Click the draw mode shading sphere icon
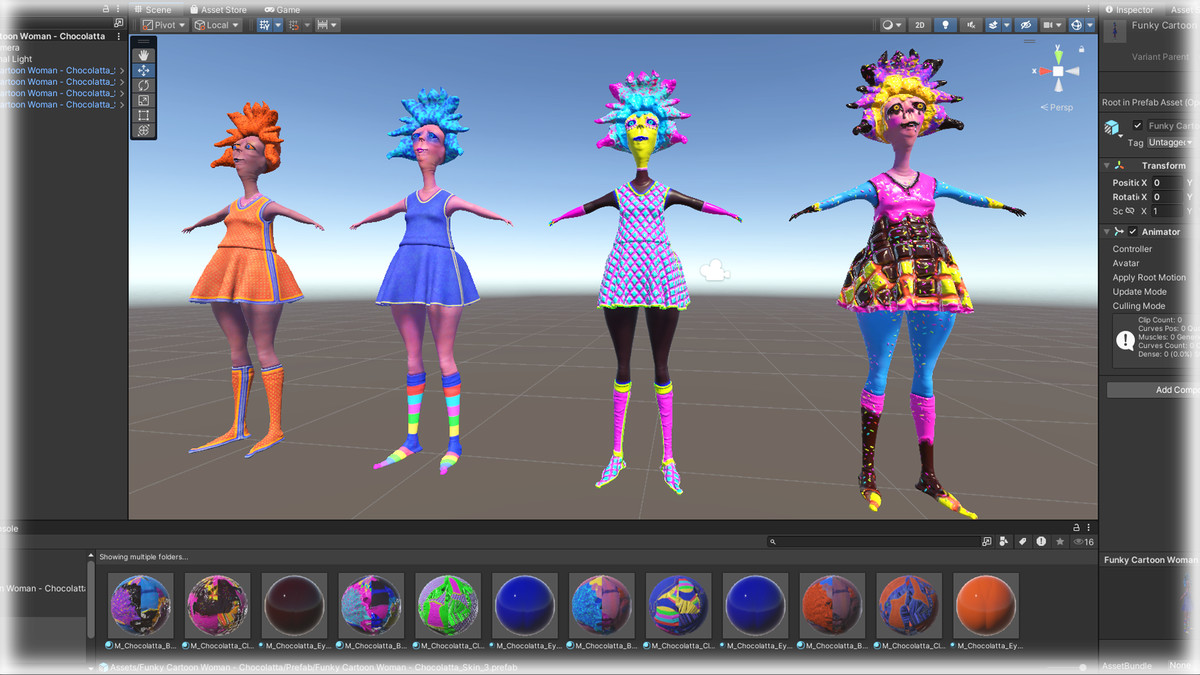 pos(888,25)
